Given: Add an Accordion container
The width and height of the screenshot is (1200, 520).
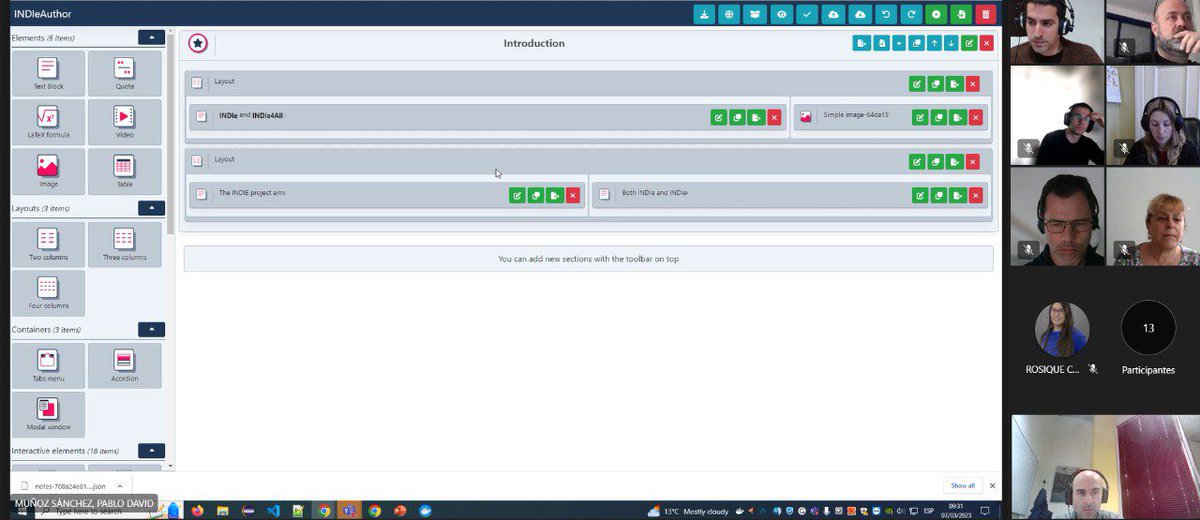Looking at the screenshot, I should coord(124,365).
